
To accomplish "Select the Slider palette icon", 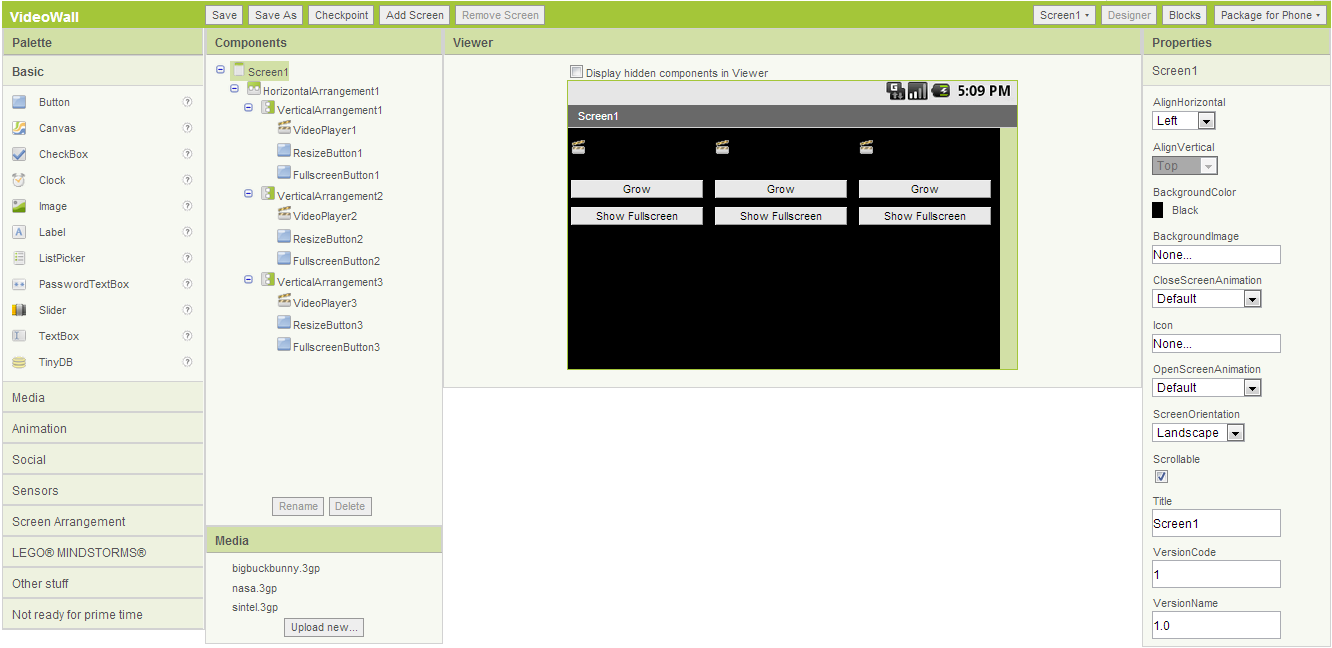I will [19, 310].
